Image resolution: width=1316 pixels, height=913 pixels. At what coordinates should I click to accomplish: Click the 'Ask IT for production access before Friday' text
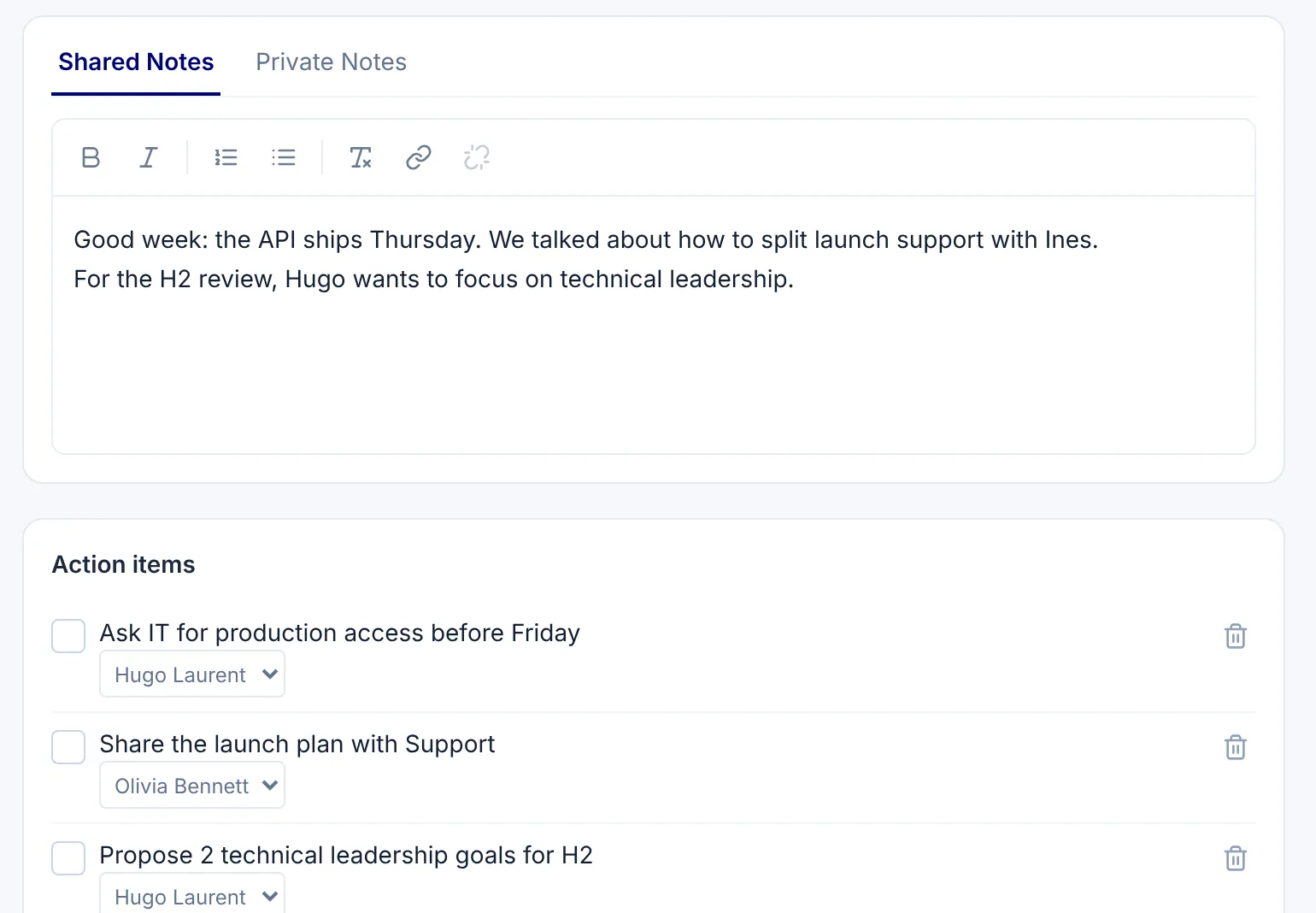[340, 633]
